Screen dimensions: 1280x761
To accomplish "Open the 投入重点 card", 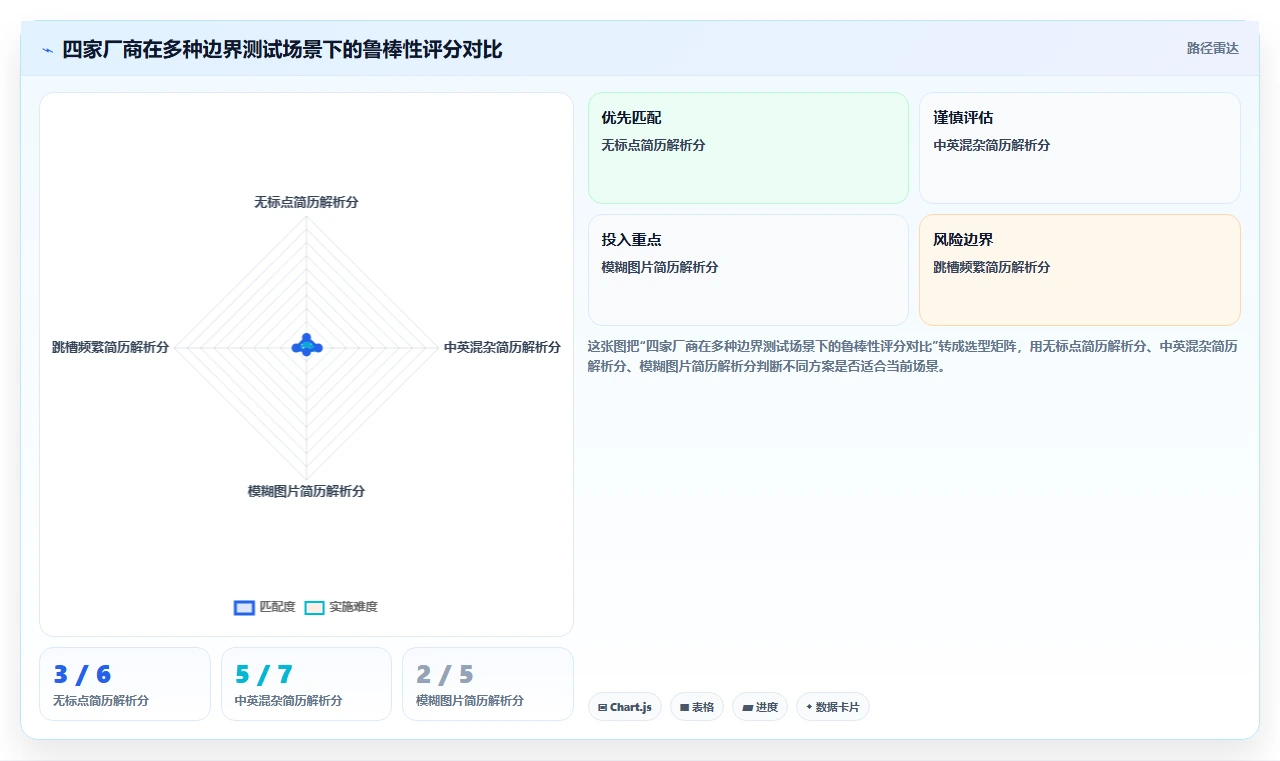I will [748, 270].
